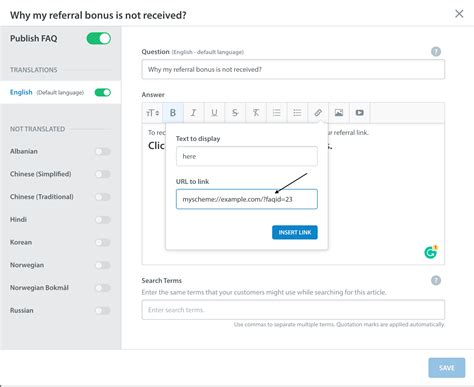Enable the Korean translation toggle
The width and height of the screenshot is (474, 387).
[x=103, y=242]
